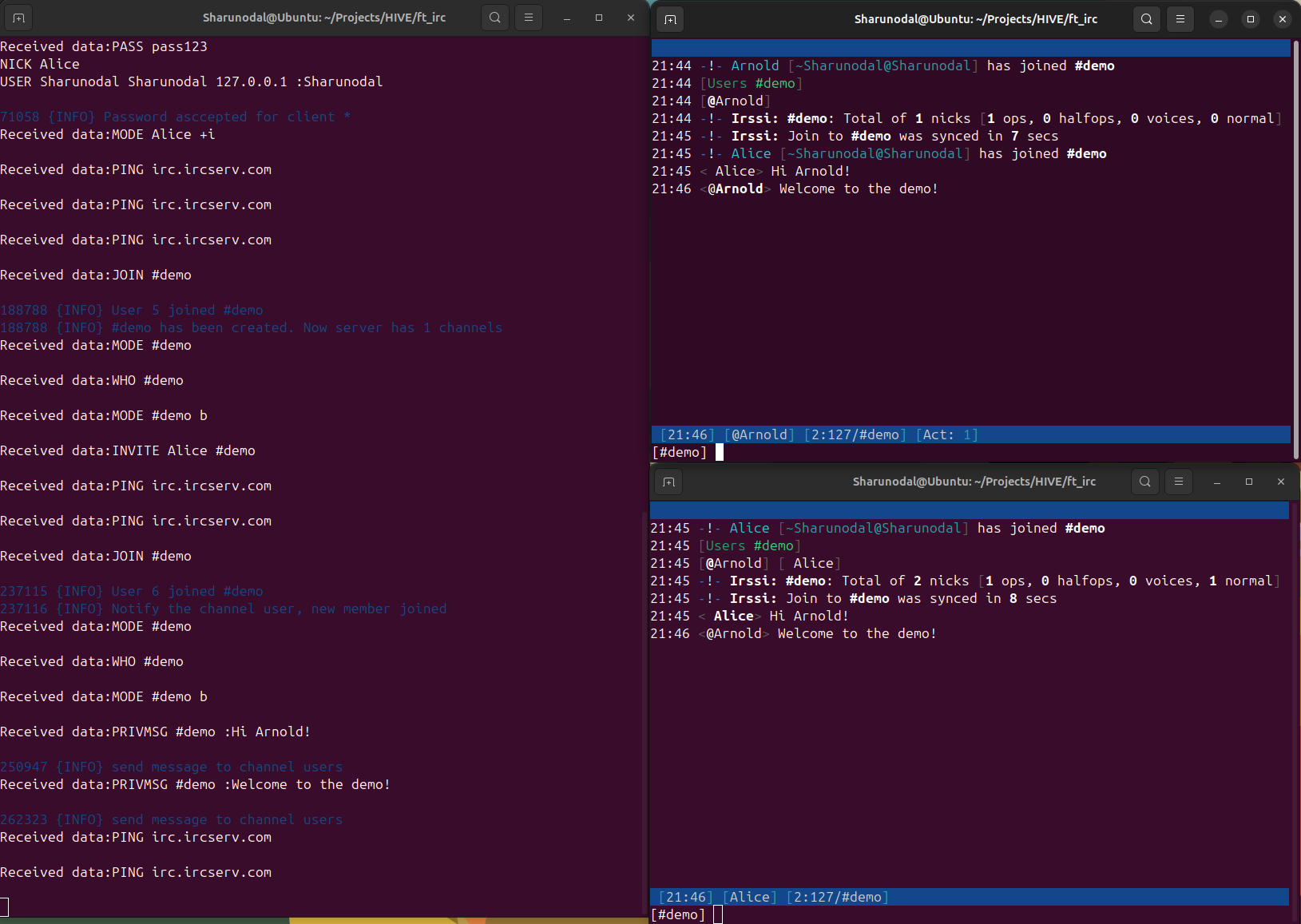The width and height of the screenshot is (1301, 924).
Task: Click search icon in Arnold irssi terminal
Action: pyautogui.click(x=1147, y=19)
